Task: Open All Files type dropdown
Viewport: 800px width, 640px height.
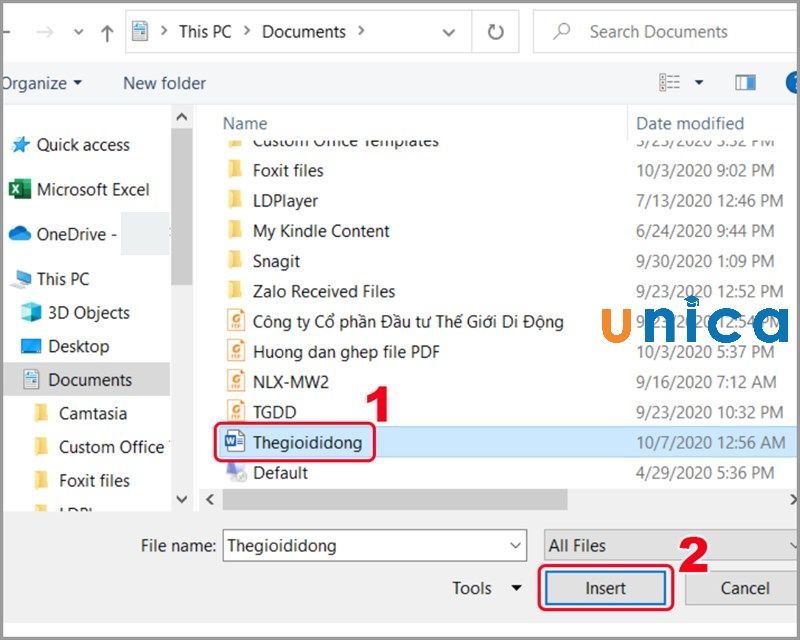Action: point(671,546)
